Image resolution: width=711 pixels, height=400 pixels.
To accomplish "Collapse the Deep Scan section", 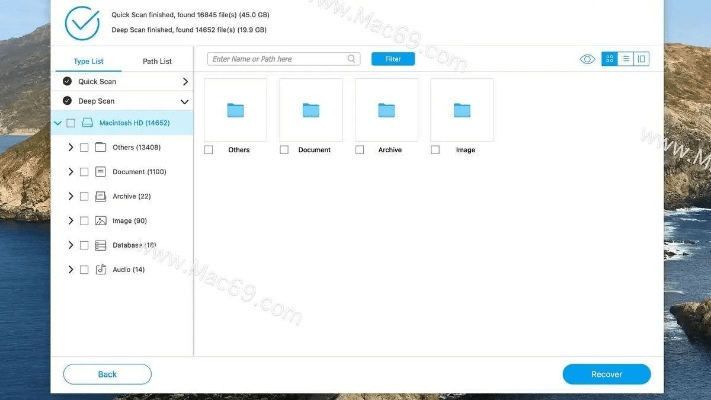I will tap(185, 101).
